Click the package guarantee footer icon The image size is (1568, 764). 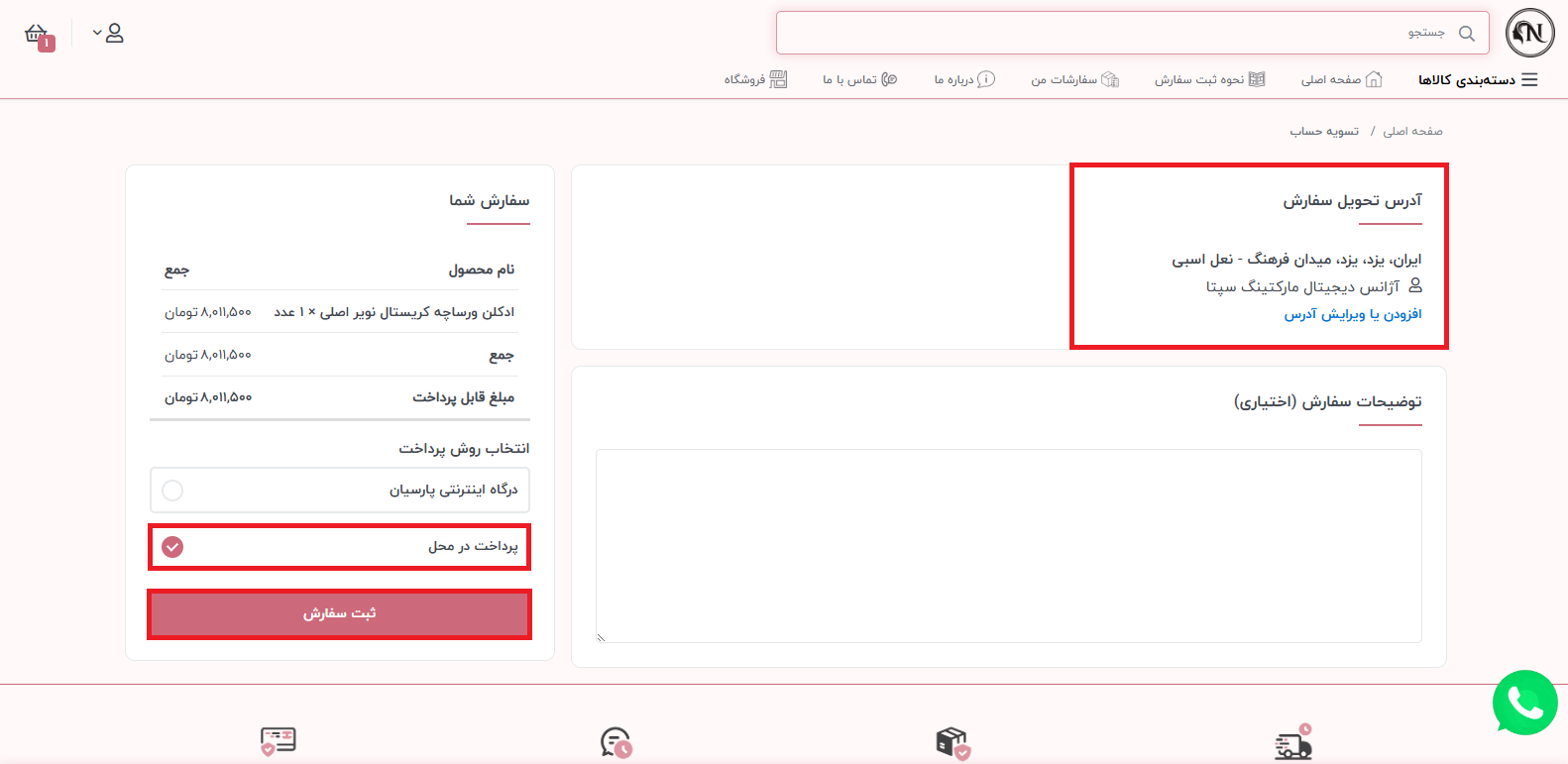[x=952, y=743]
